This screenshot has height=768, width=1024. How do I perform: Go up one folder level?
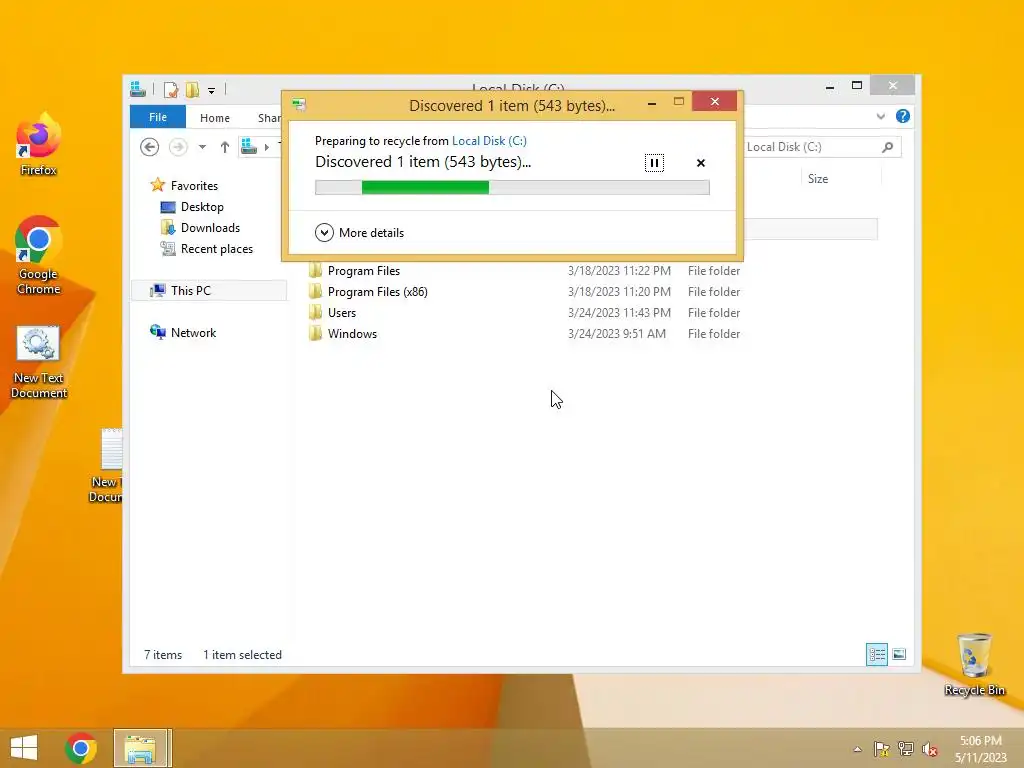225,147
